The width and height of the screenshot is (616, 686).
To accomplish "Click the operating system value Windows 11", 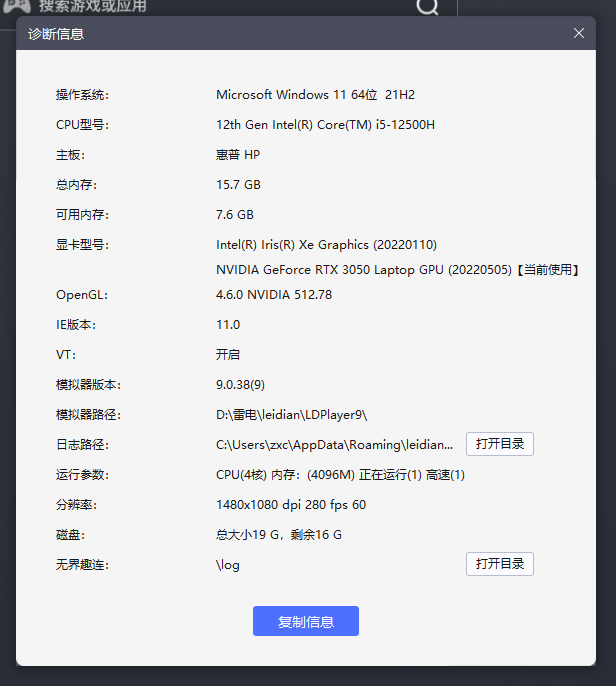I will (x=315, y=95).
